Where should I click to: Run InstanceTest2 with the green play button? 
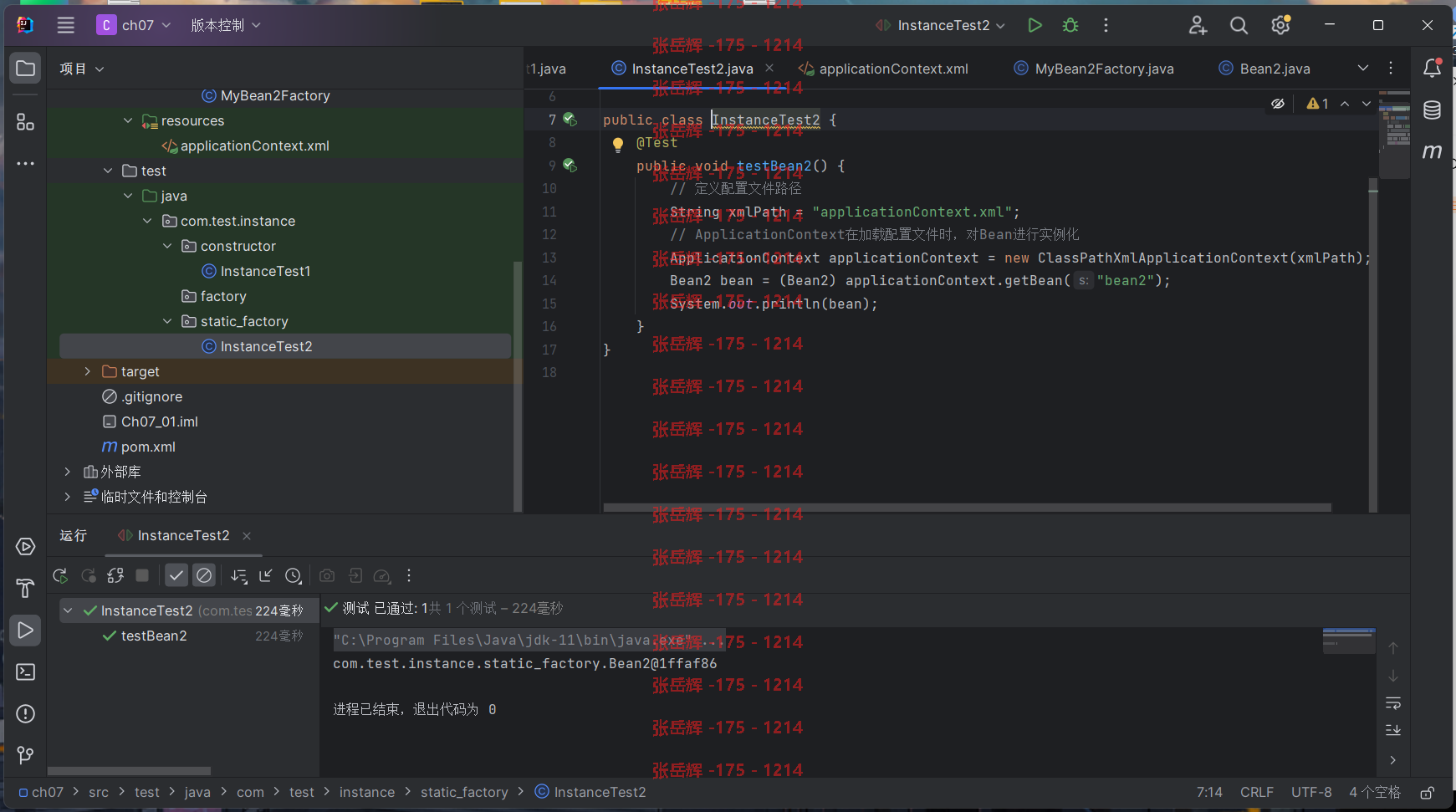1035,25
